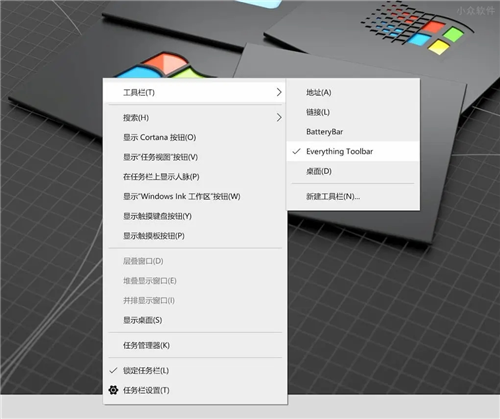This screenshot has height=419, width=500.
Task: Click the checkmark next to Everything Toolbar
Action: (296, 151)
